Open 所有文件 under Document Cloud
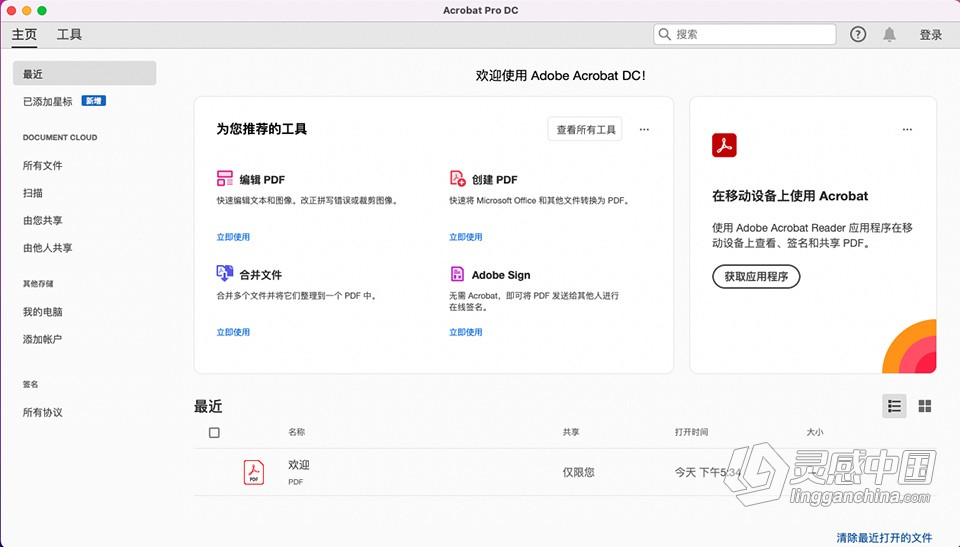This screenshot has height=547, width=960. 42,165
